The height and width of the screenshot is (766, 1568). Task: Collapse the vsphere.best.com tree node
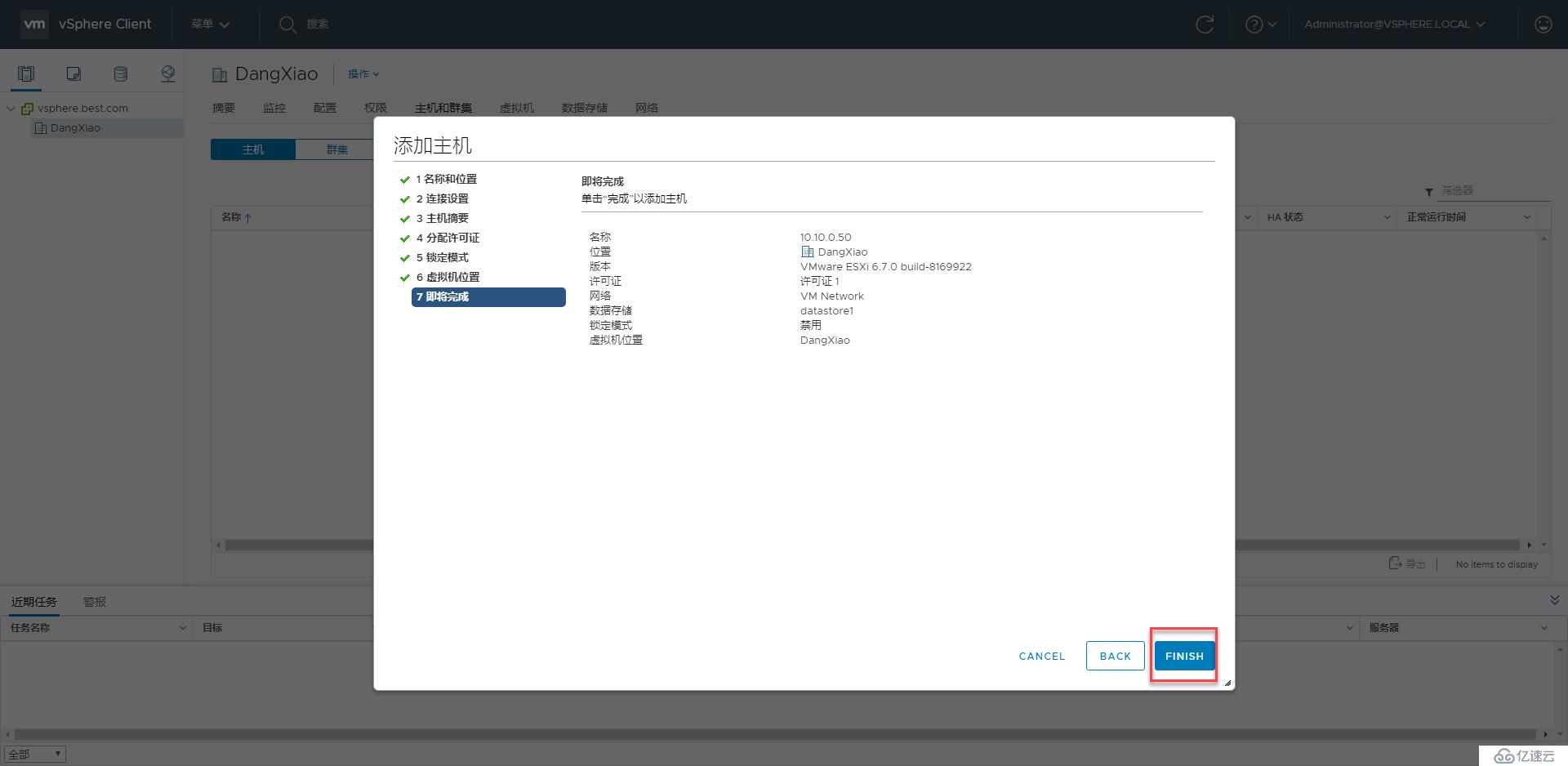(11, 109)
